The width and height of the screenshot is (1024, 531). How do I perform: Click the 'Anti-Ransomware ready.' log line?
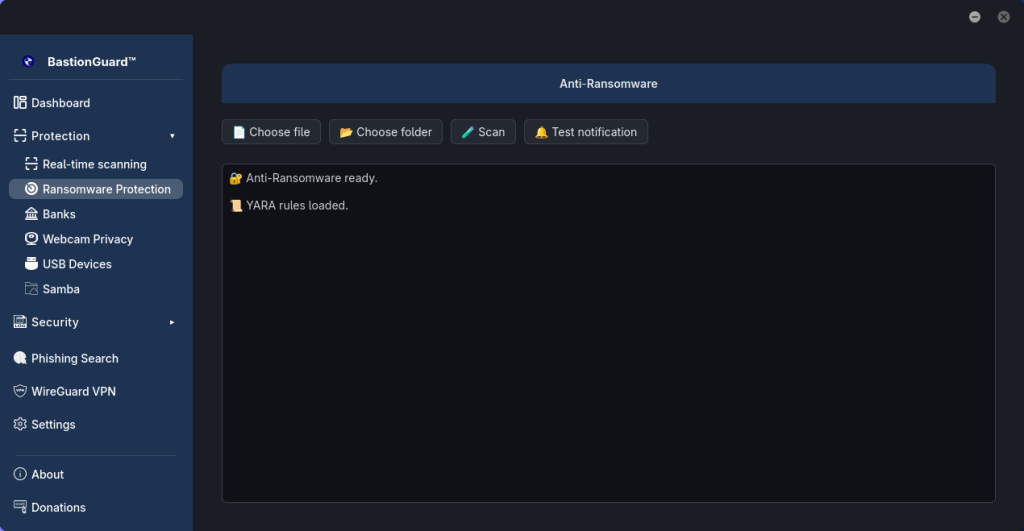(x=312, y=178)
